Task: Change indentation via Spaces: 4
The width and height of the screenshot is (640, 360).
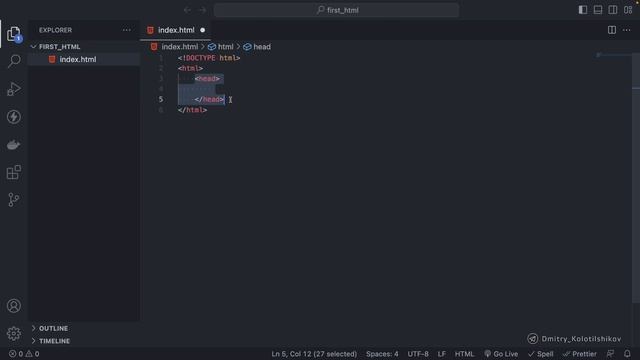Action: (382, 354)
